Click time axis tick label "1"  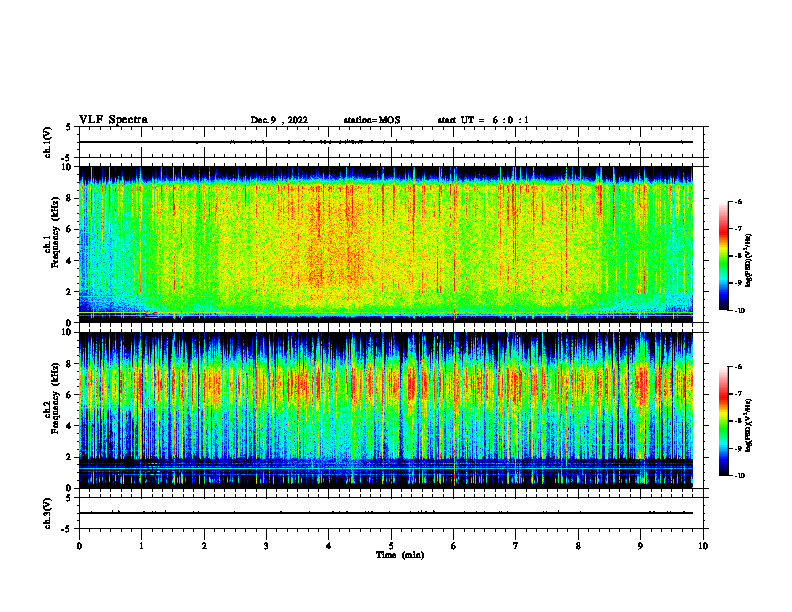(141, 546)
